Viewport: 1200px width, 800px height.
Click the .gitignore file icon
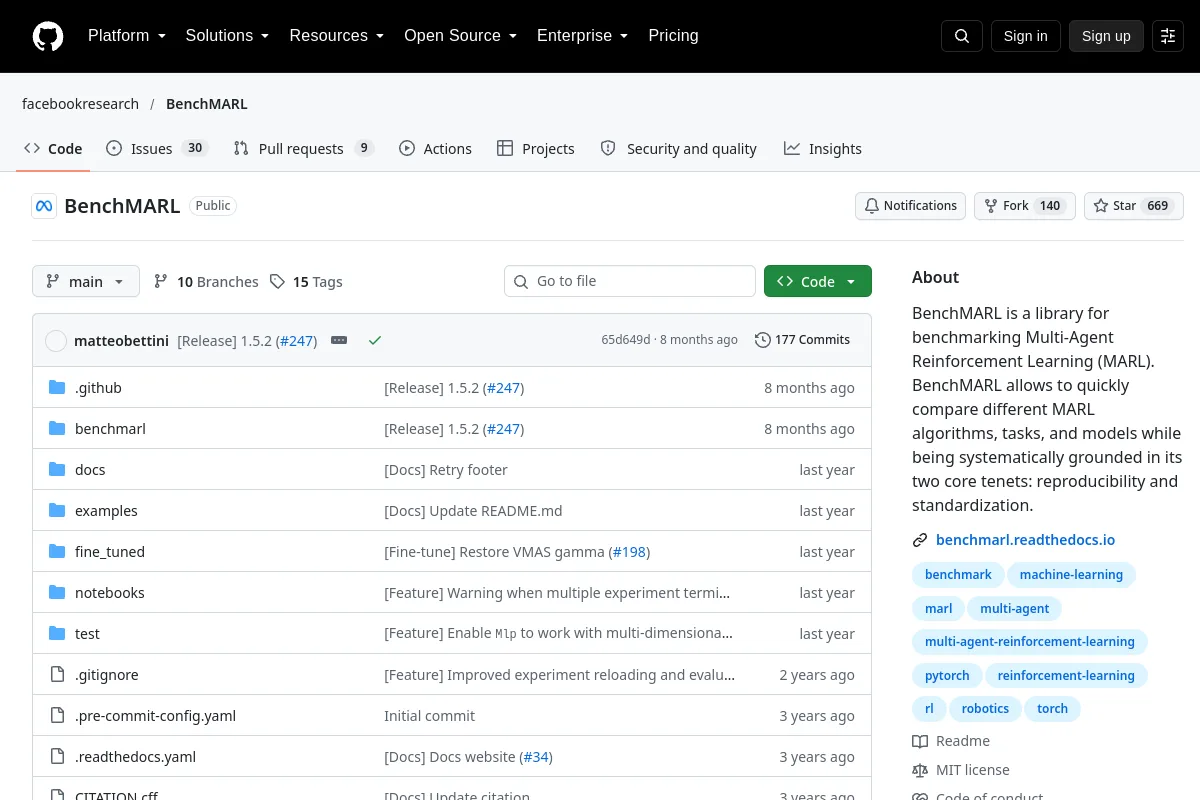coord(57,675)
